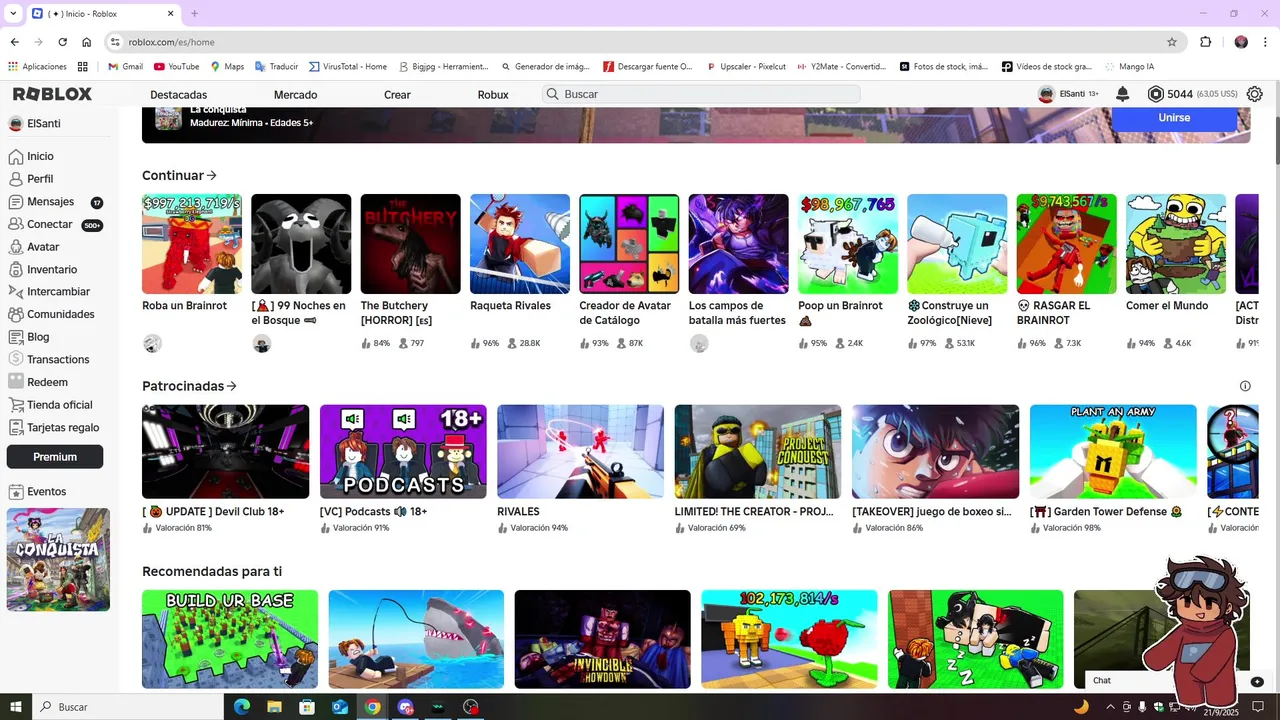This screenshot has height=720, width=1280.
Task: Open Chrome extensions puzzle icon
Action: [1205, 42]
